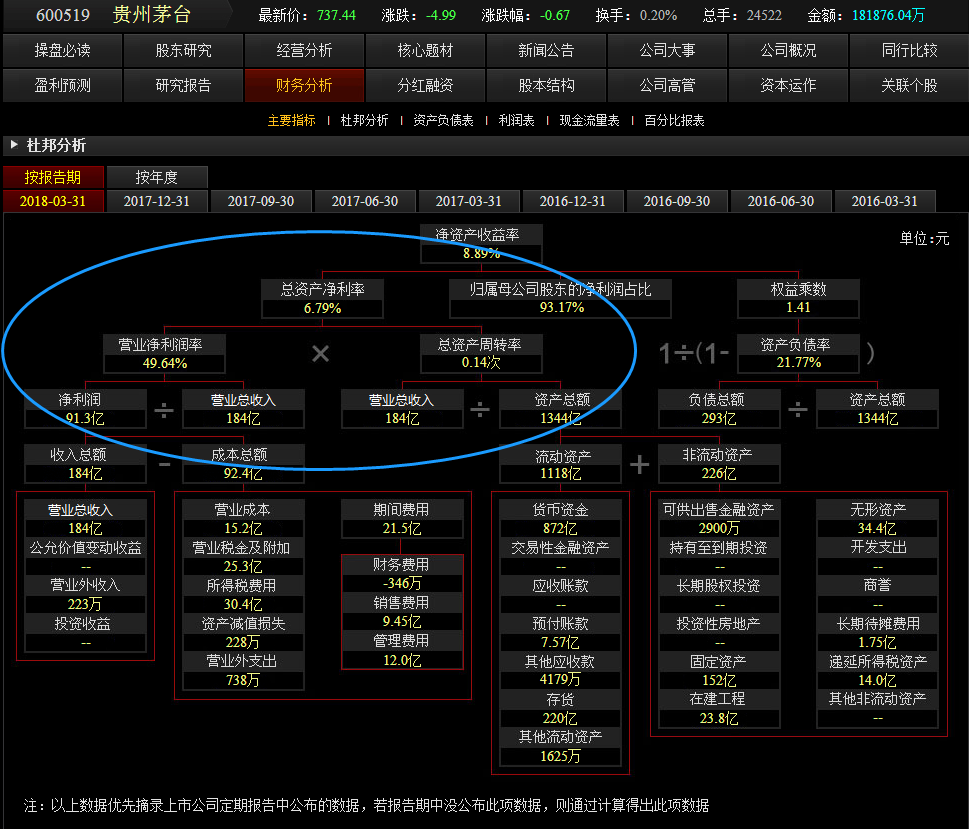Click the 资产负债率 21.77% box
Viewport: 969px width, 829px height.
[x=798, y=354]
